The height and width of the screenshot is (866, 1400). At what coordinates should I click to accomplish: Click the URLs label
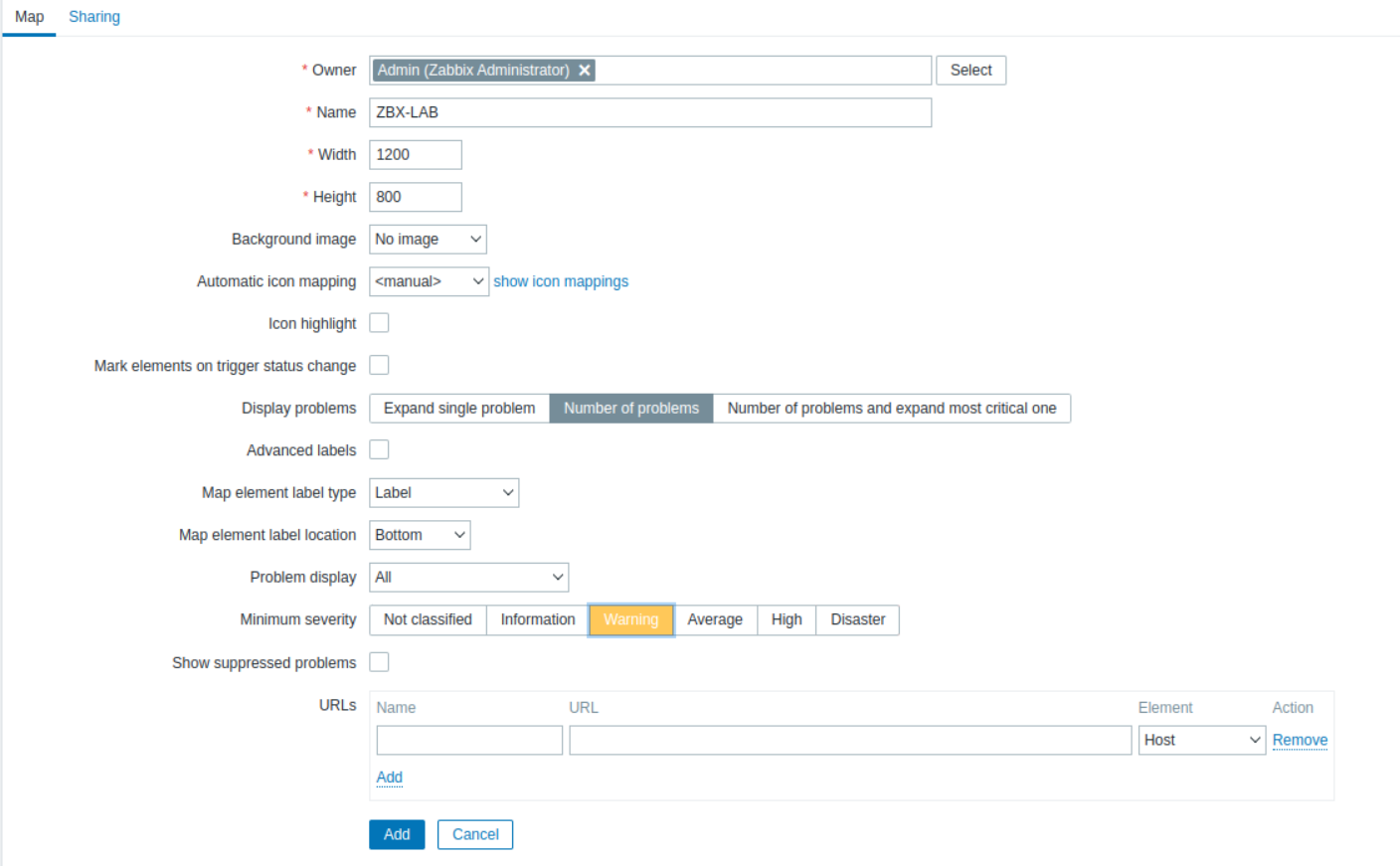coord(337,705)
